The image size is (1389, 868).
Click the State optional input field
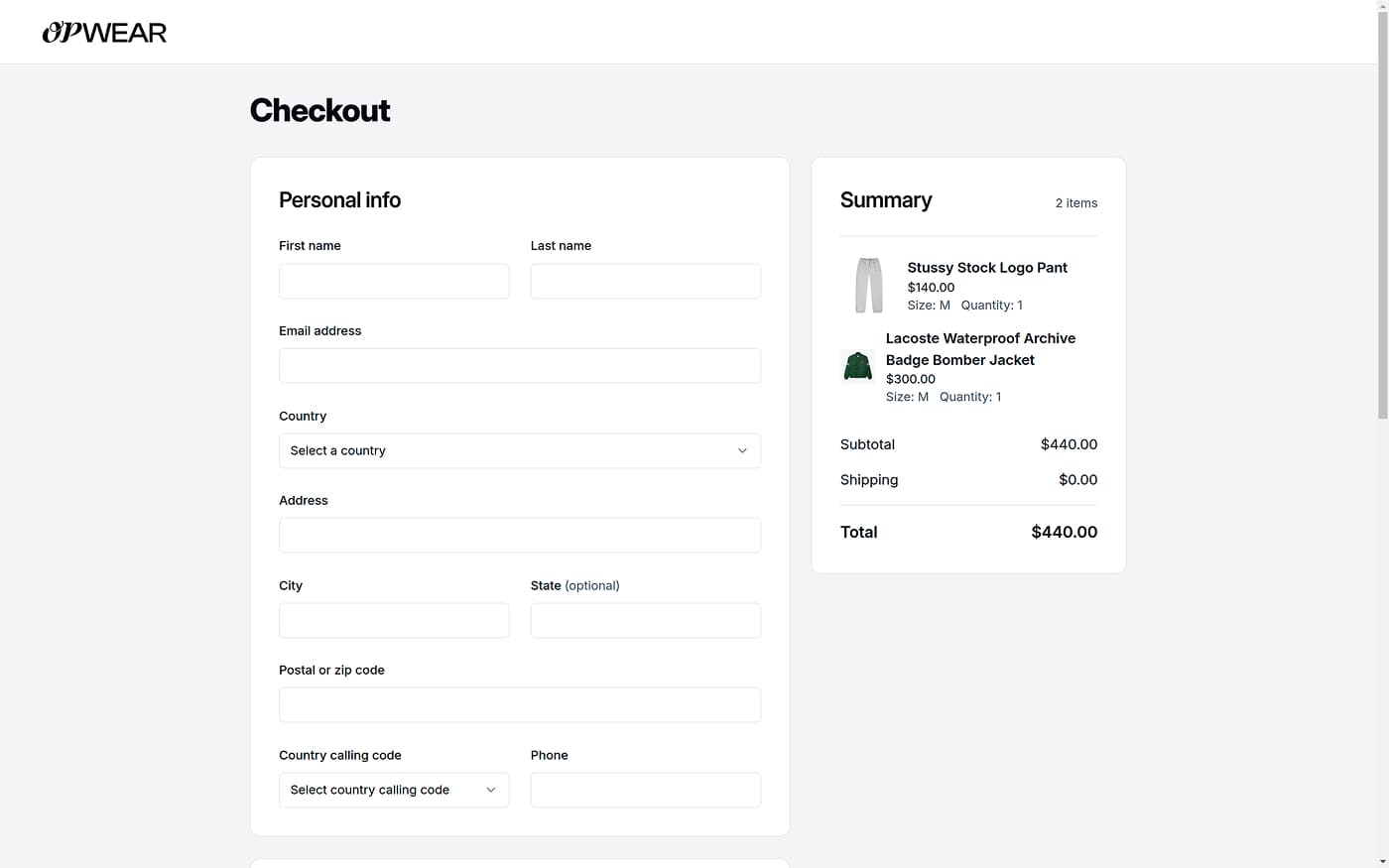point(646,620)
